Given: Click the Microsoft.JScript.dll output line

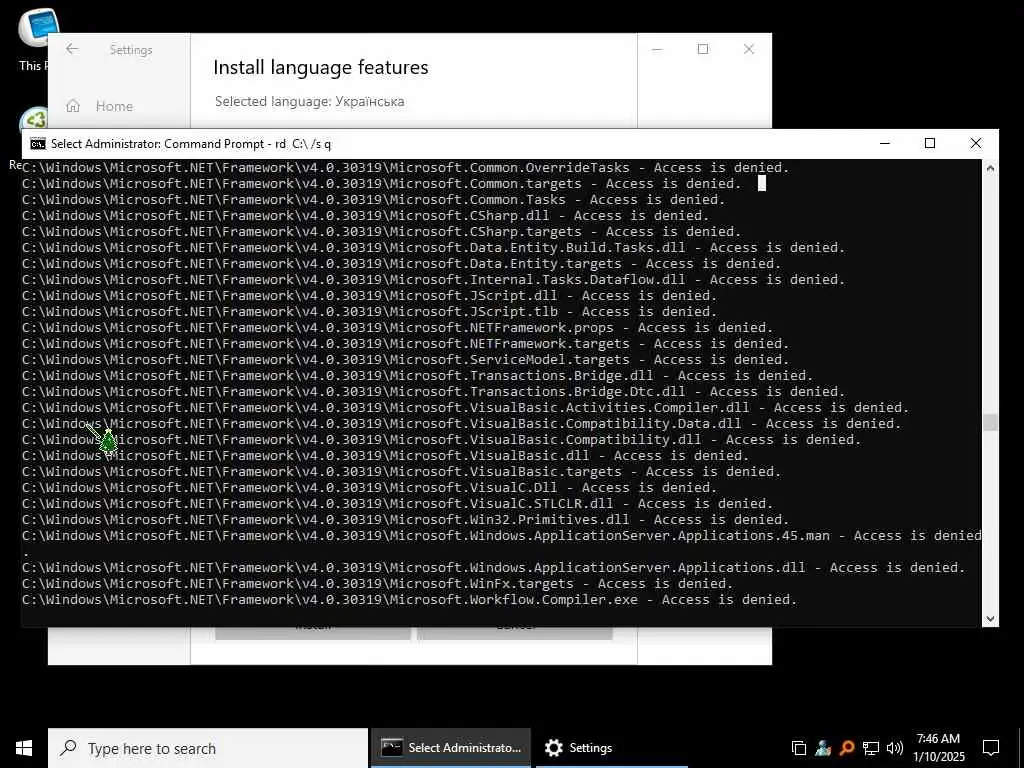Looking at the screenshot, I should [369, 295].
